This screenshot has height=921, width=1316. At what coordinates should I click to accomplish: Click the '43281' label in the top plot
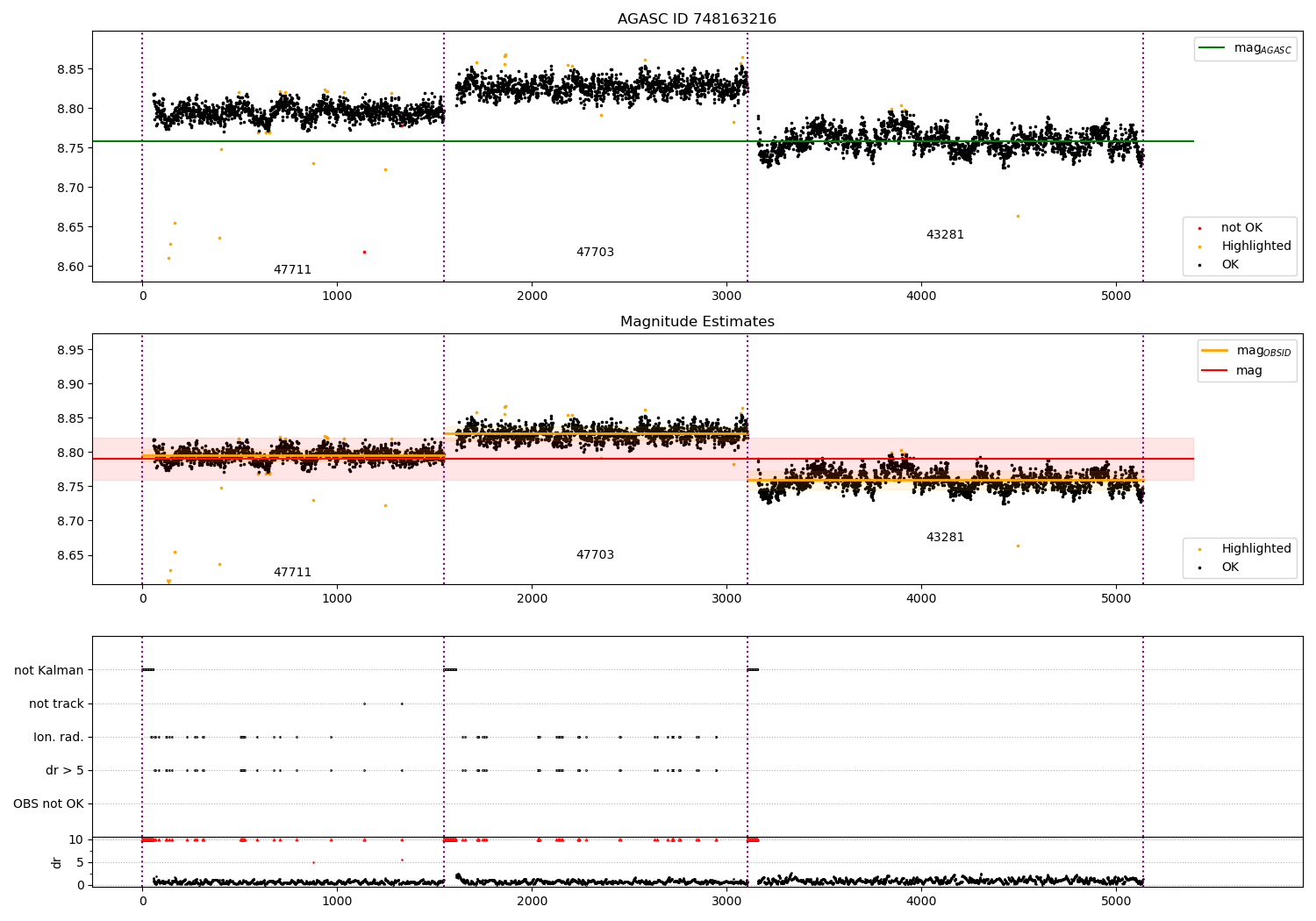pos(945,234)
